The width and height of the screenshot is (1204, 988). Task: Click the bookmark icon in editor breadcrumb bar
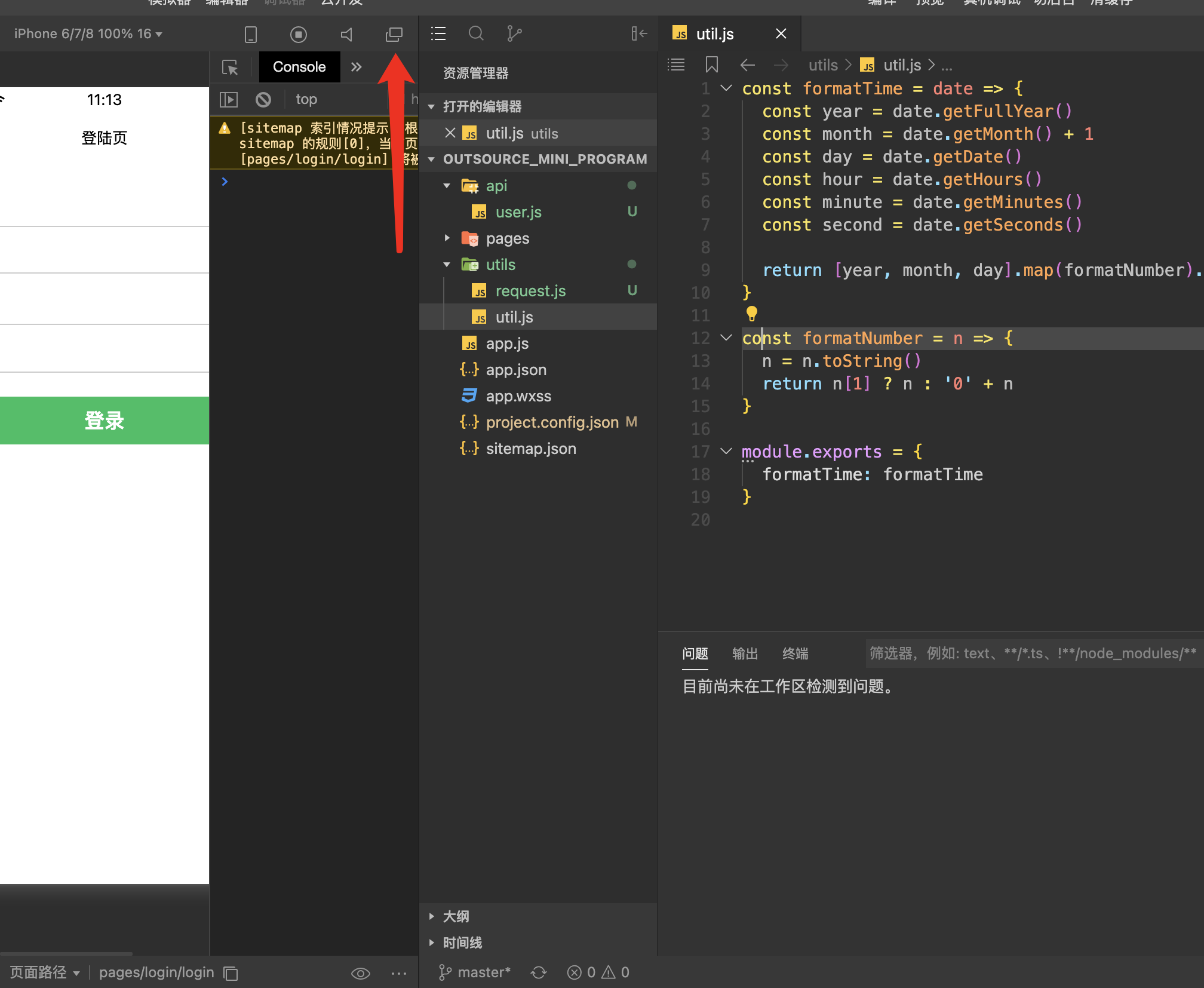(x=711, y=65)
